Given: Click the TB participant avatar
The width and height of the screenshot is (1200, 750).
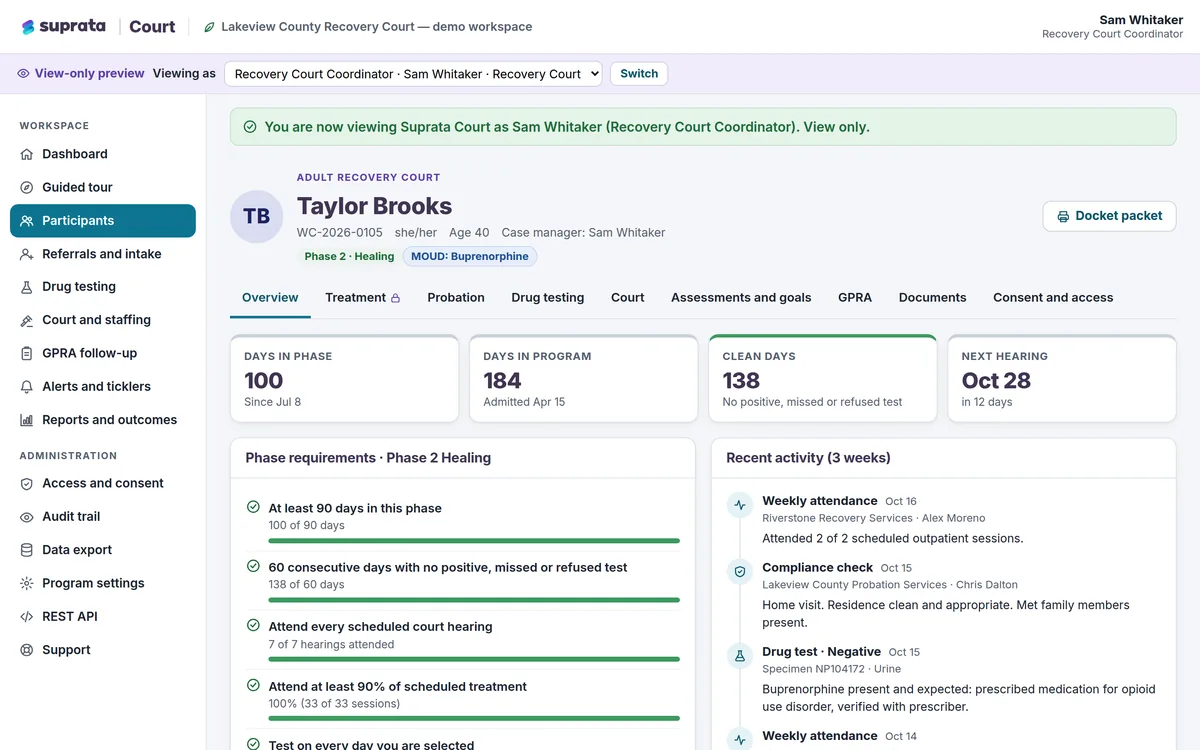Looking at the screenshot, I should [x=257, y=216].
